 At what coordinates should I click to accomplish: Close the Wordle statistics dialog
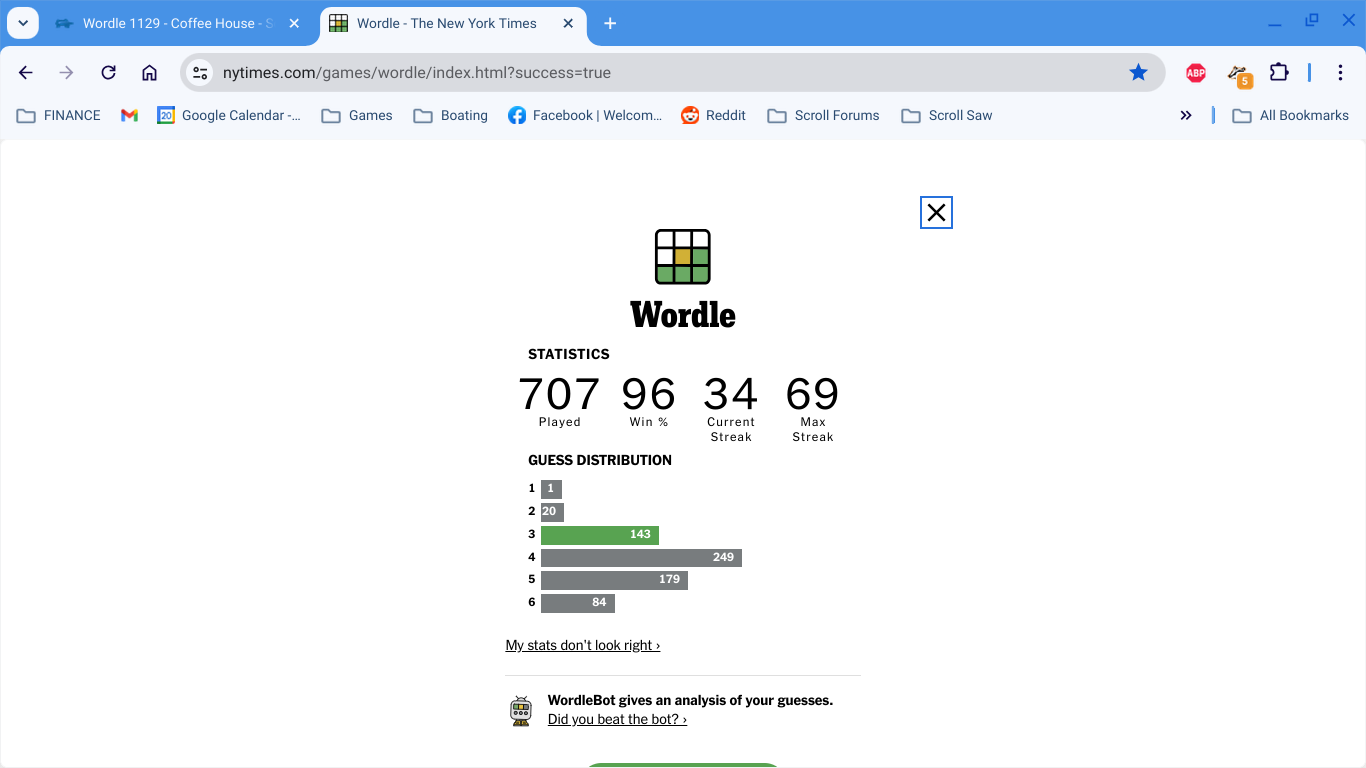coord(936,212)
